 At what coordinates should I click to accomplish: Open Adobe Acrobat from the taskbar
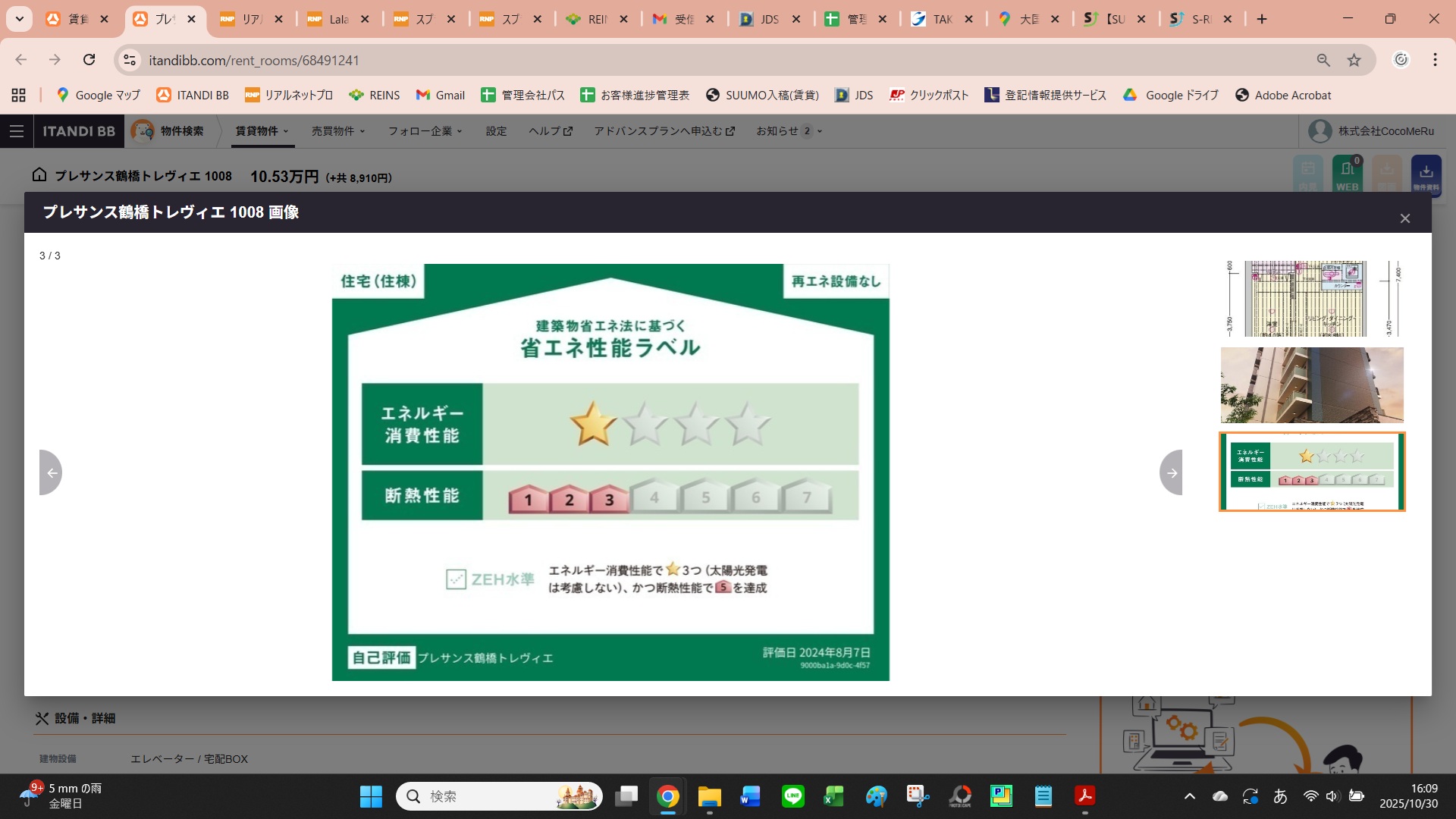click(x=1085, y=796)
